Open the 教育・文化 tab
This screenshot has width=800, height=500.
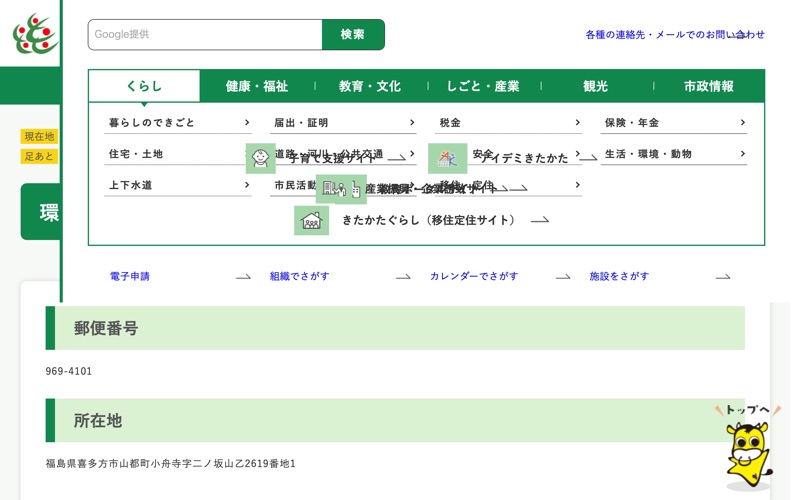pyautogui.click(x=370, y=86)
